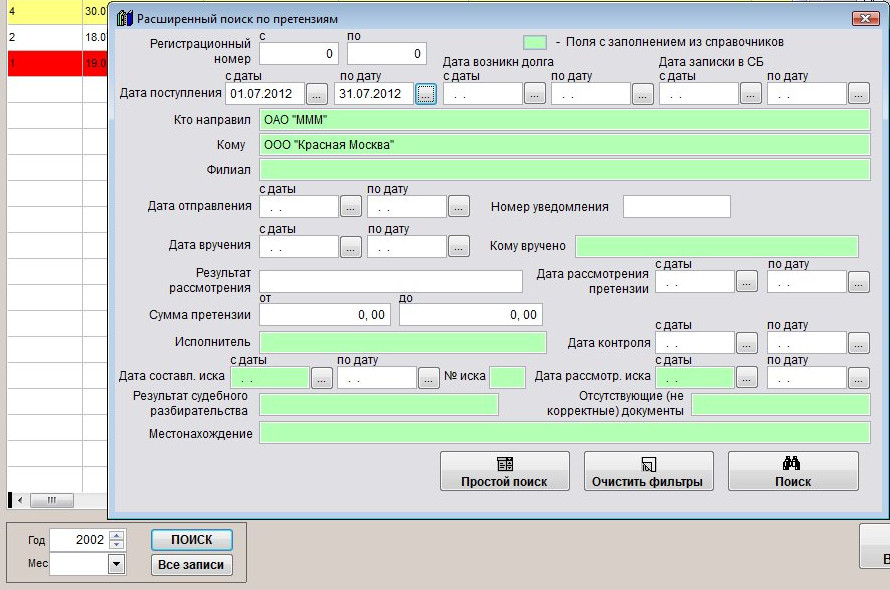Open calendar for Дата рассмотр. иска по дату
The width and height of the screenshot is (890, 590).
[x=859, y=378]
